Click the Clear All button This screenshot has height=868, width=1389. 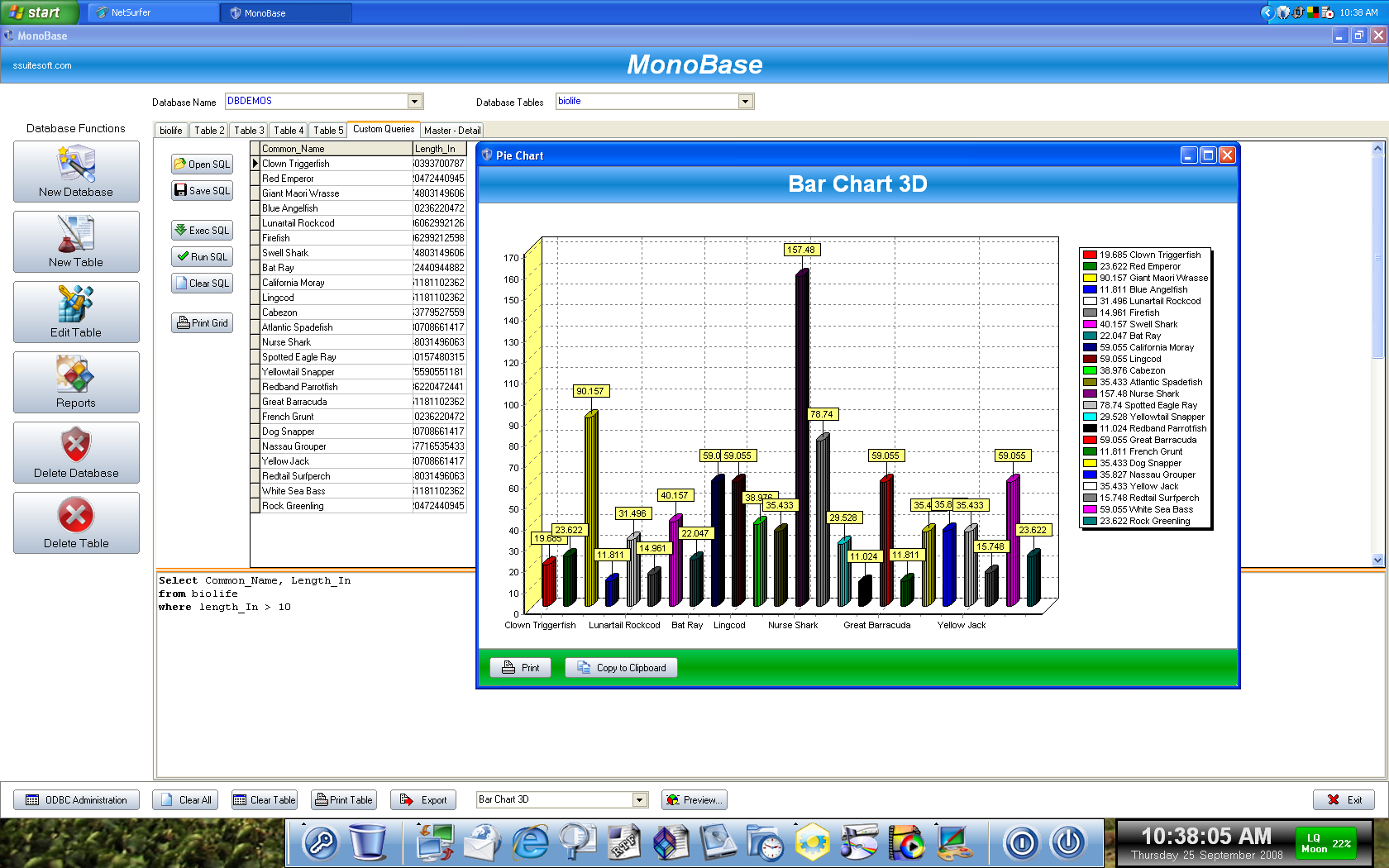187,800
